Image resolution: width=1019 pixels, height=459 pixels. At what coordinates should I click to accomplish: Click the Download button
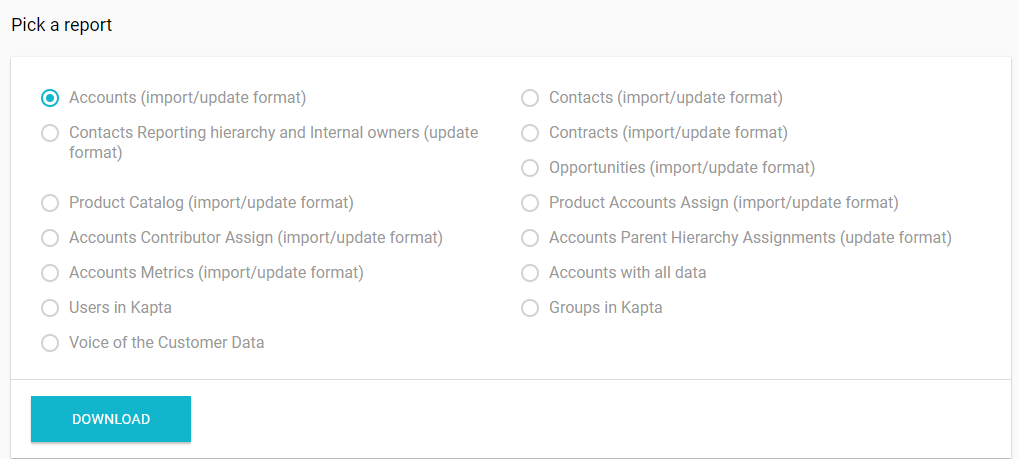pyautogui.click(x=111, y=419)
